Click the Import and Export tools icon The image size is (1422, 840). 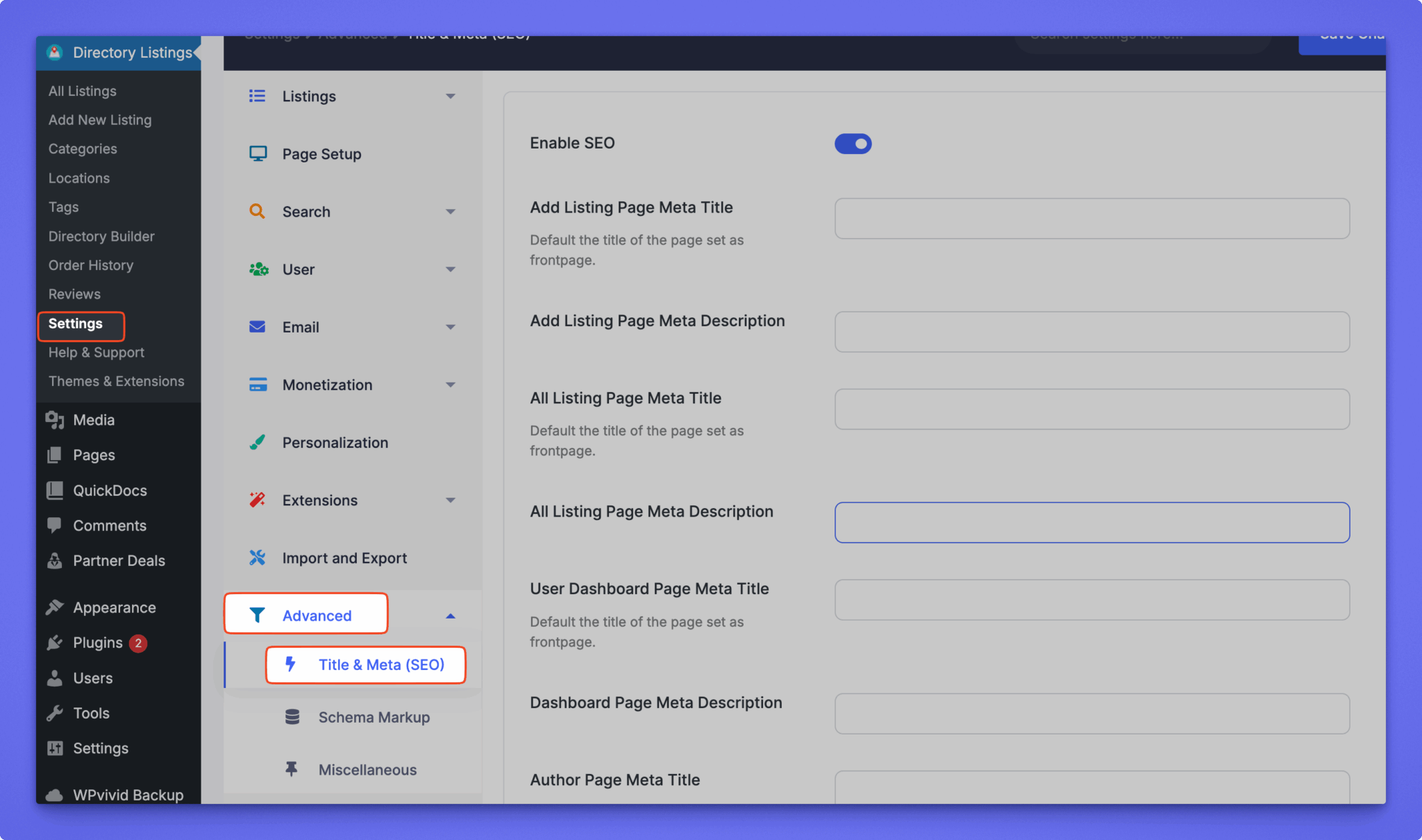pyautogui.click(x=257, y=557)
